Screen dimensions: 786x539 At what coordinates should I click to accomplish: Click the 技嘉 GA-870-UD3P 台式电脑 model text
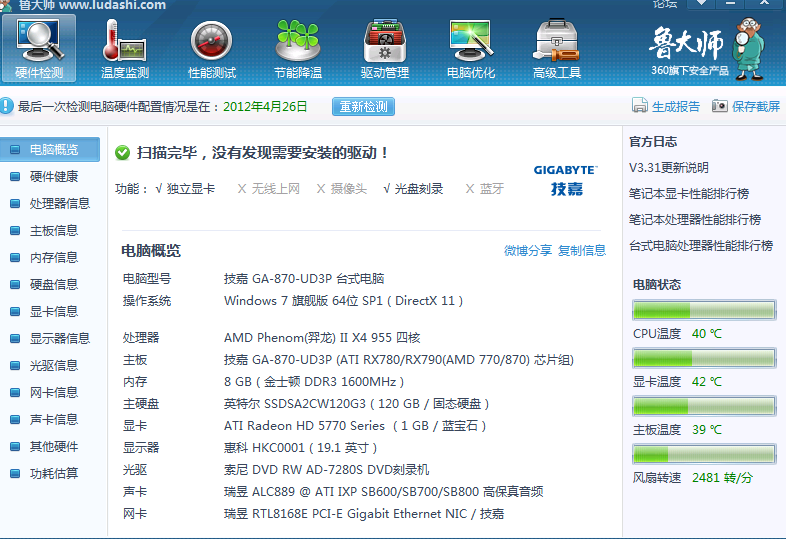304,278
